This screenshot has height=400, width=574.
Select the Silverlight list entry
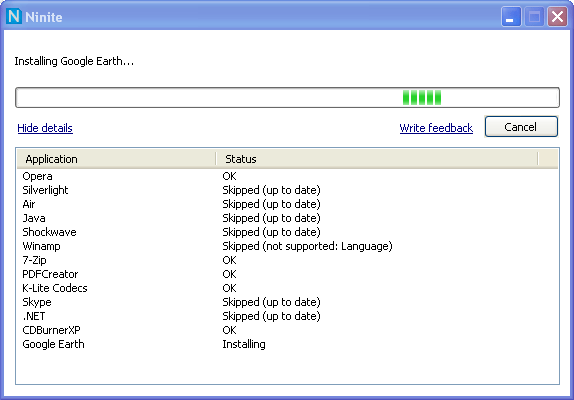(x=287, y=190)
